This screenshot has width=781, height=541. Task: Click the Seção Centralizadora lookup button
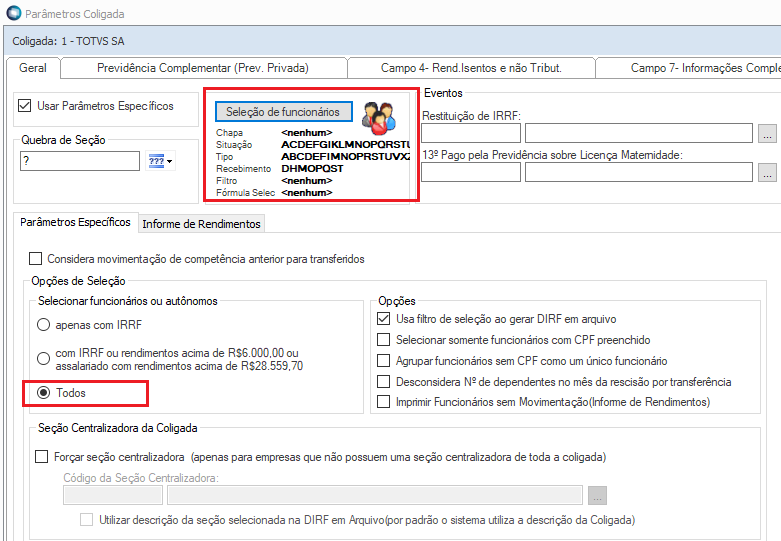[597, 495]
